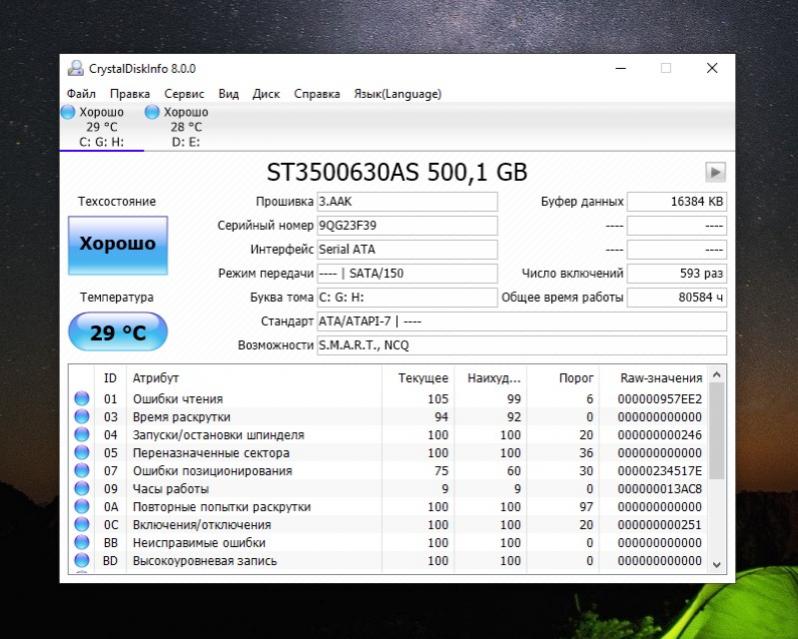
Task: Open the Файл menu
Action: point(81,94)
